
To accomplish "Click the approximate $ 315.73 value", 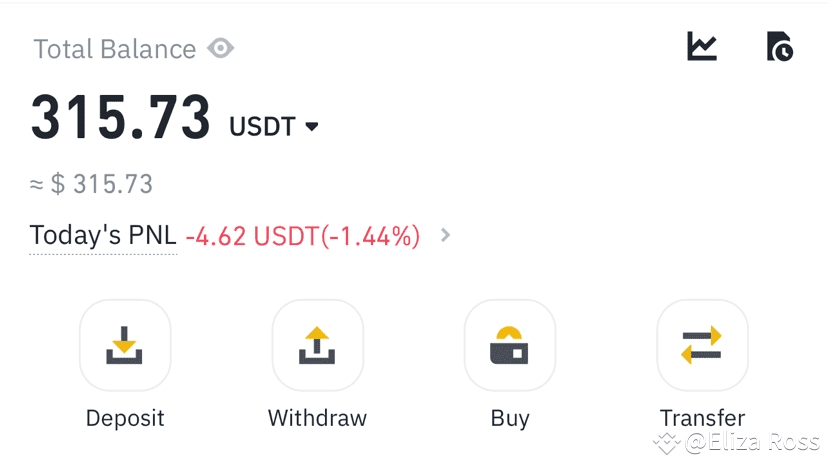I will [91, 184].
